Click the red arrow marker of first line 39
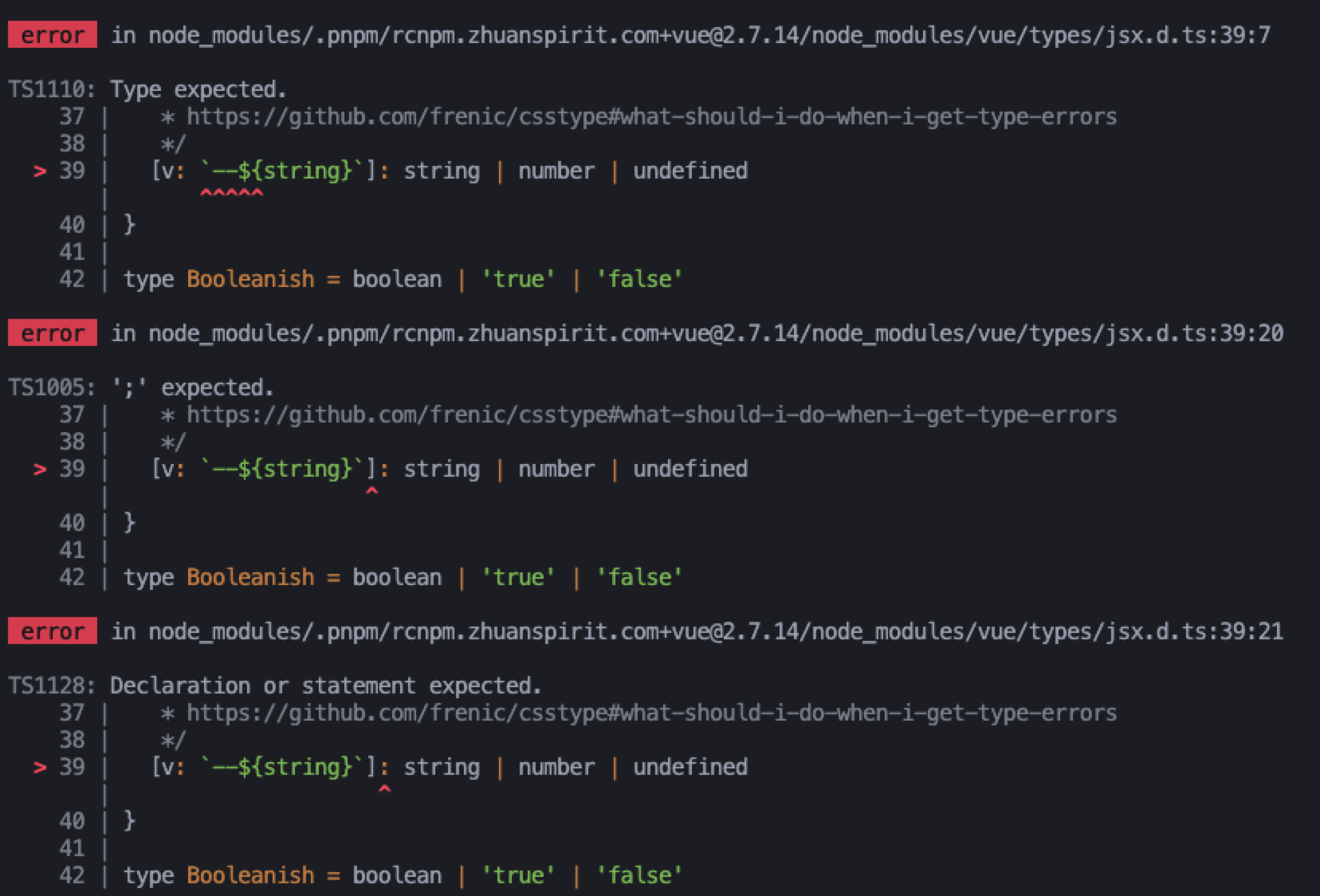 pyautogui.click(x=40, y=171)
